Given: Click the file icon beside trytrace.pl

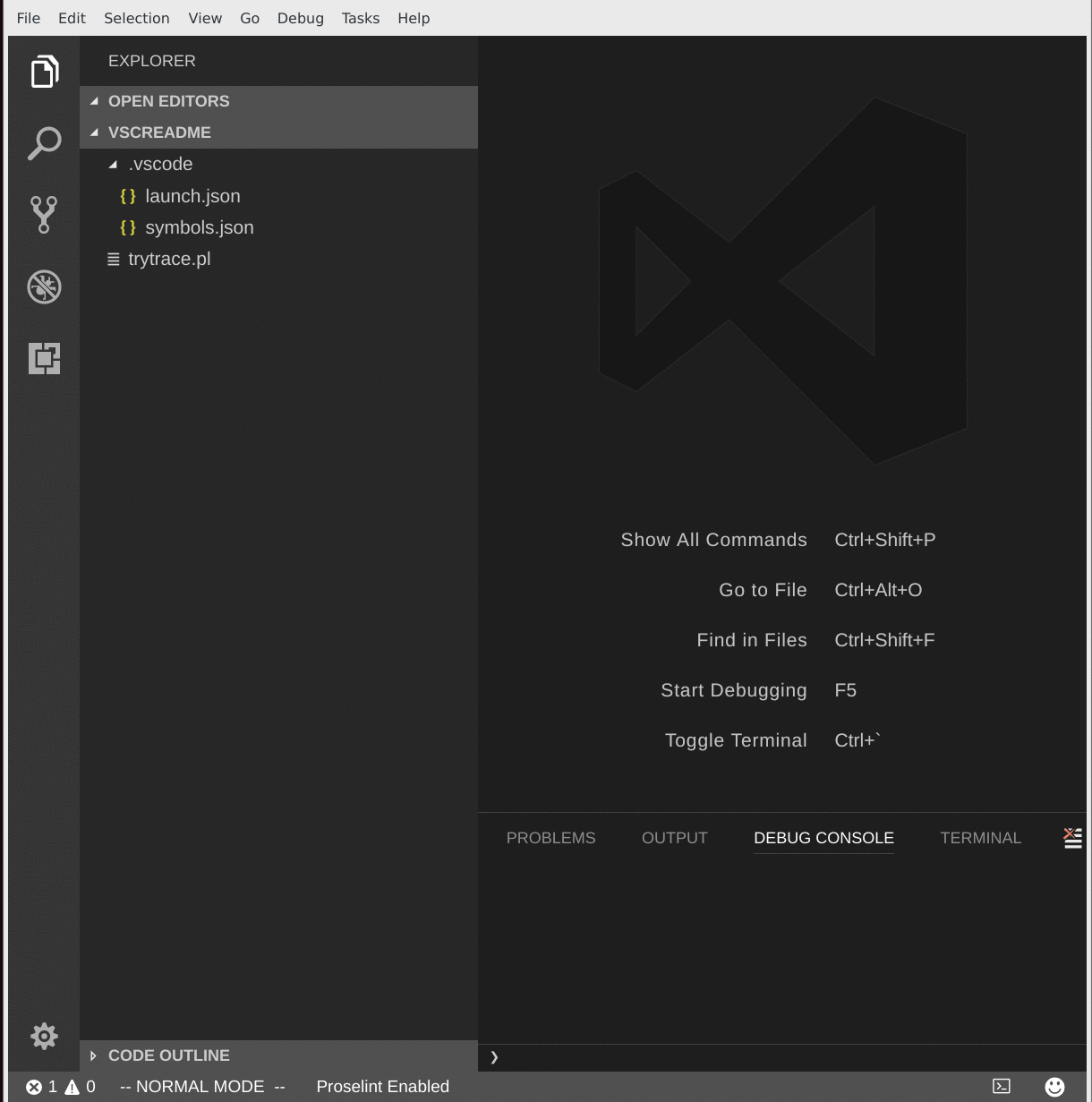Looking at the screenshot, I should tap(114, 259).
